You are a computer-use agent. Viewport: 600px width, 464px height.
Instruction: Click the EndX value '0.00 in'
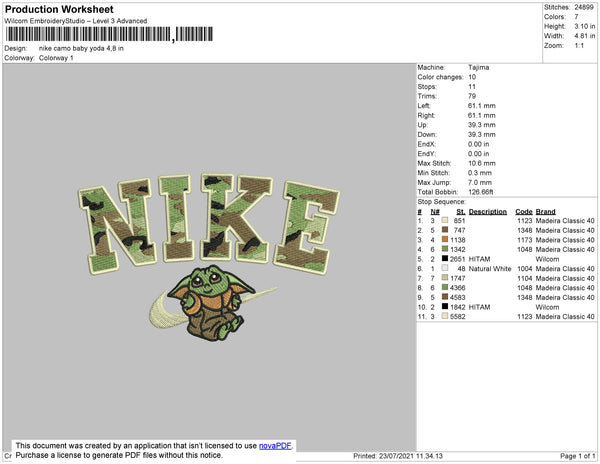tap(478, 144)
